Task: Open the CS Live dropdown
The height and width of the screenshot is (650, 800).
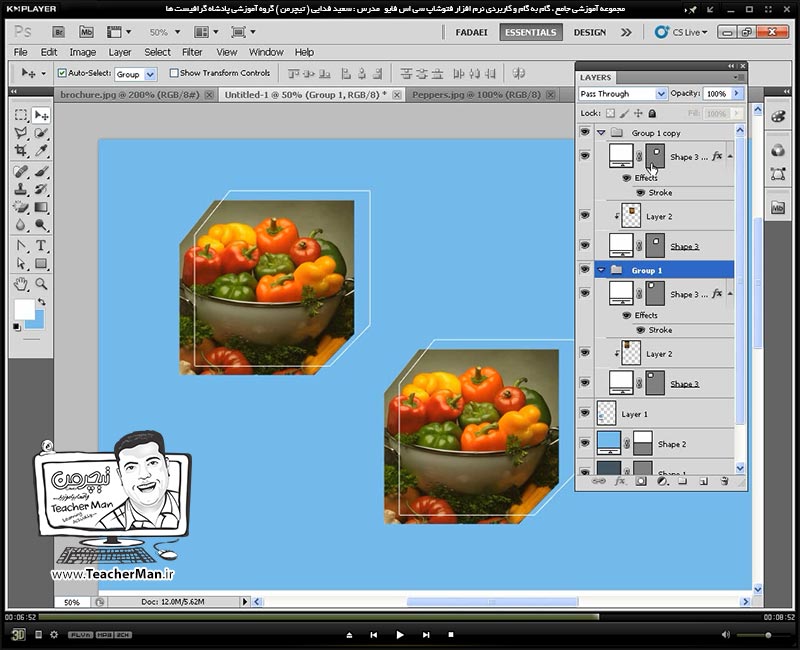Action: click(682, 32)
